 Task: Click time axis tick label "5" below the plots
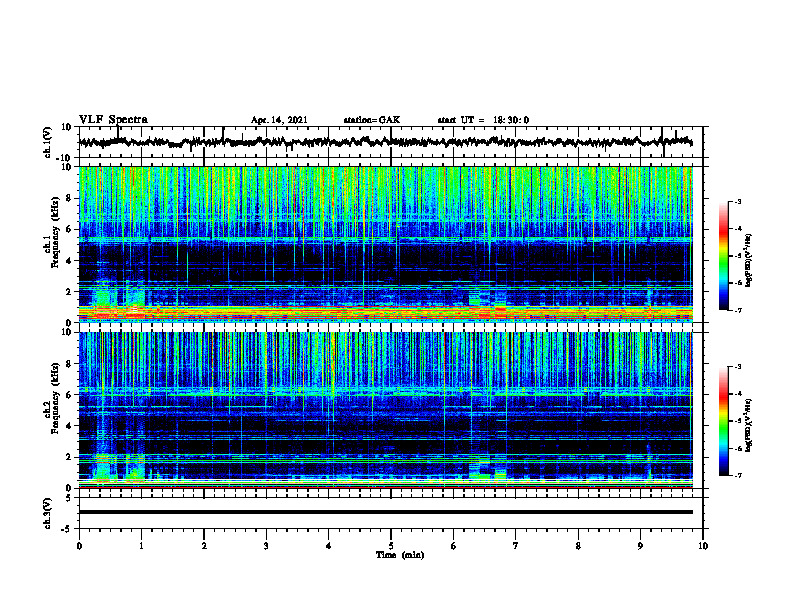pos(391,546)
